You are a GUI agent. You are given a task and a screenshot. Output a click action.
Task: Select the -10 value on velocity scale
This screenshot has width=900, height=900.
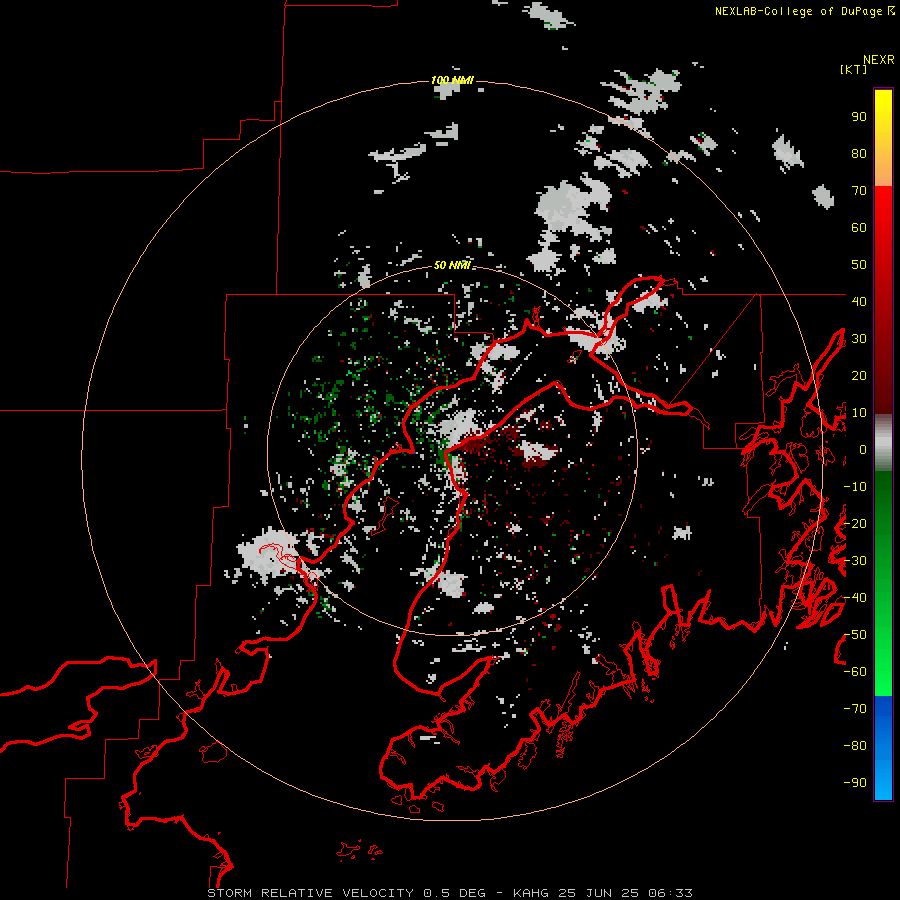point(855,487)
